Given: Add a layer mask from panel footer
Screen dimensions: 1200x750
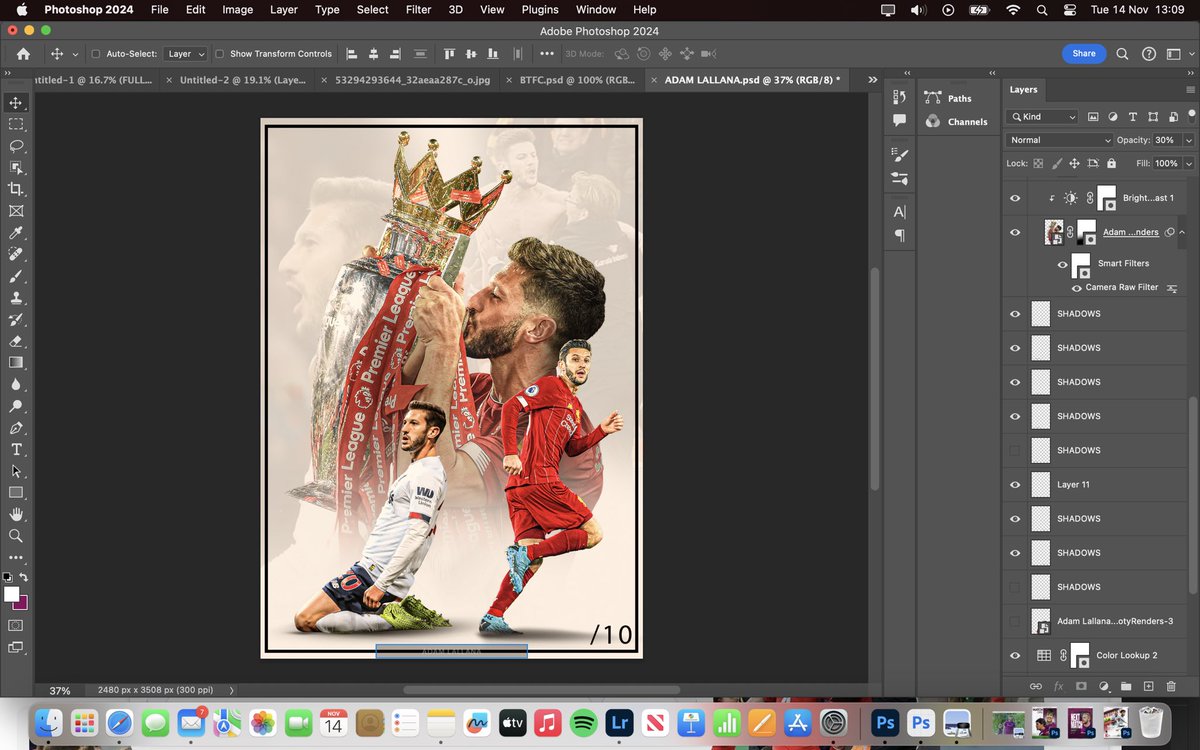Looking at the screenshot, I should click(x=1081, y=686).
